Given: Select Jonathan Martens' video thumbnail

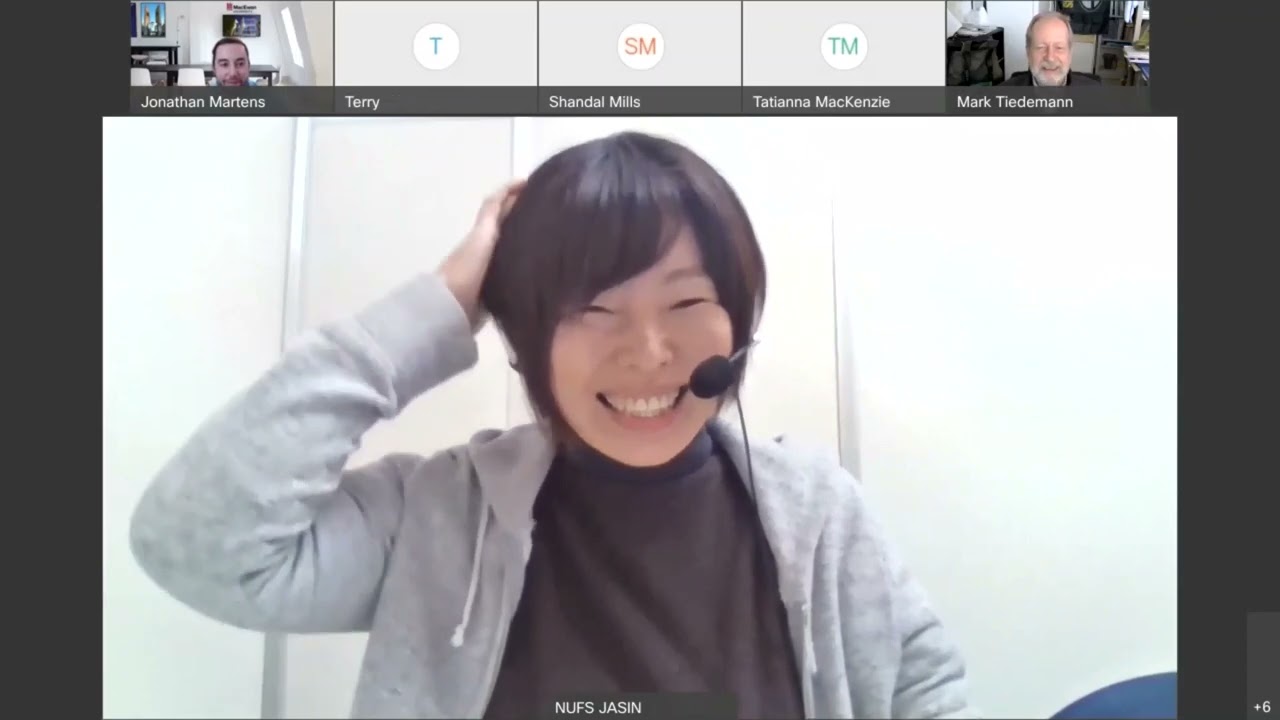Looking at the screenshot, I should [x=231, y=57].
